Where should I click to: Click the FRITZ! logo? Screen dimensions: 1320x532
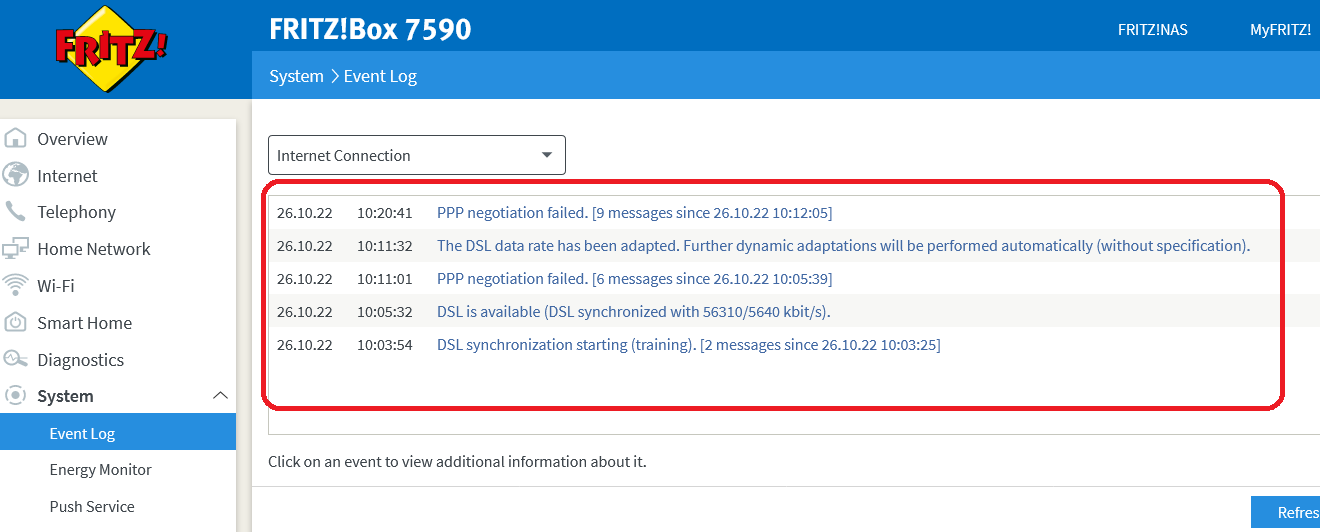(x=111, y=48)
